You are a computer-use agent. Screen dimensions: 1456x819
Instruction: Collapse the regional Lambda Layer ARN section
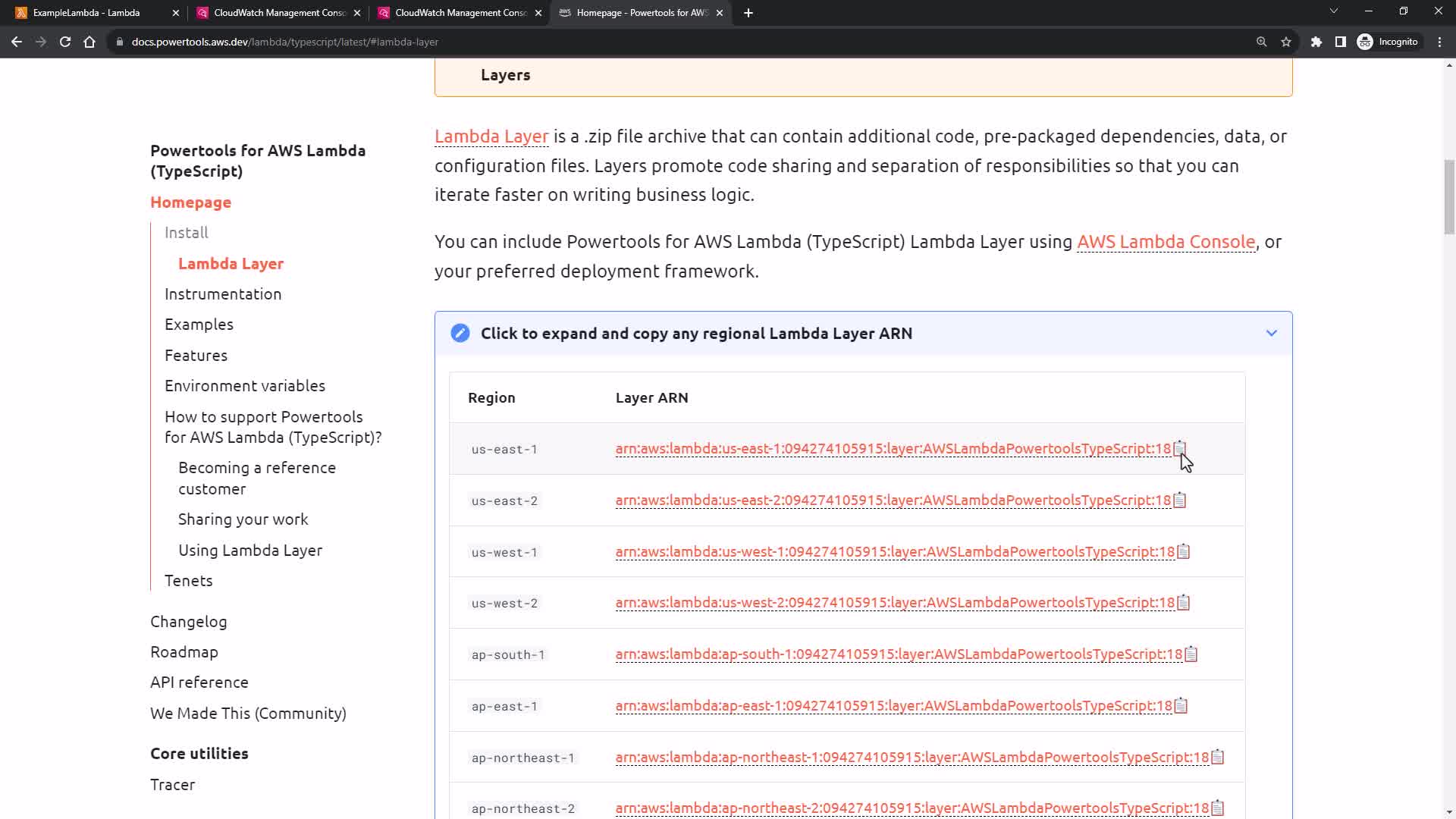click(x=1271, y=334)
